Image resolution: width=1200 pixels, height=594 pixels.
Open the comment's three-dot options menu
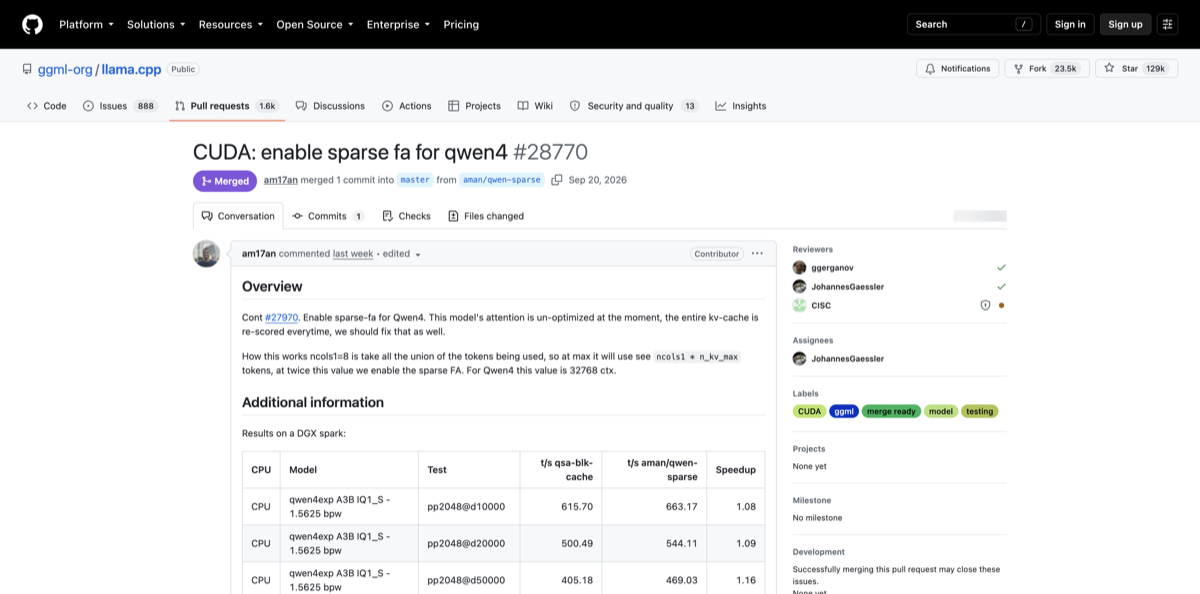tap(757, 254)
